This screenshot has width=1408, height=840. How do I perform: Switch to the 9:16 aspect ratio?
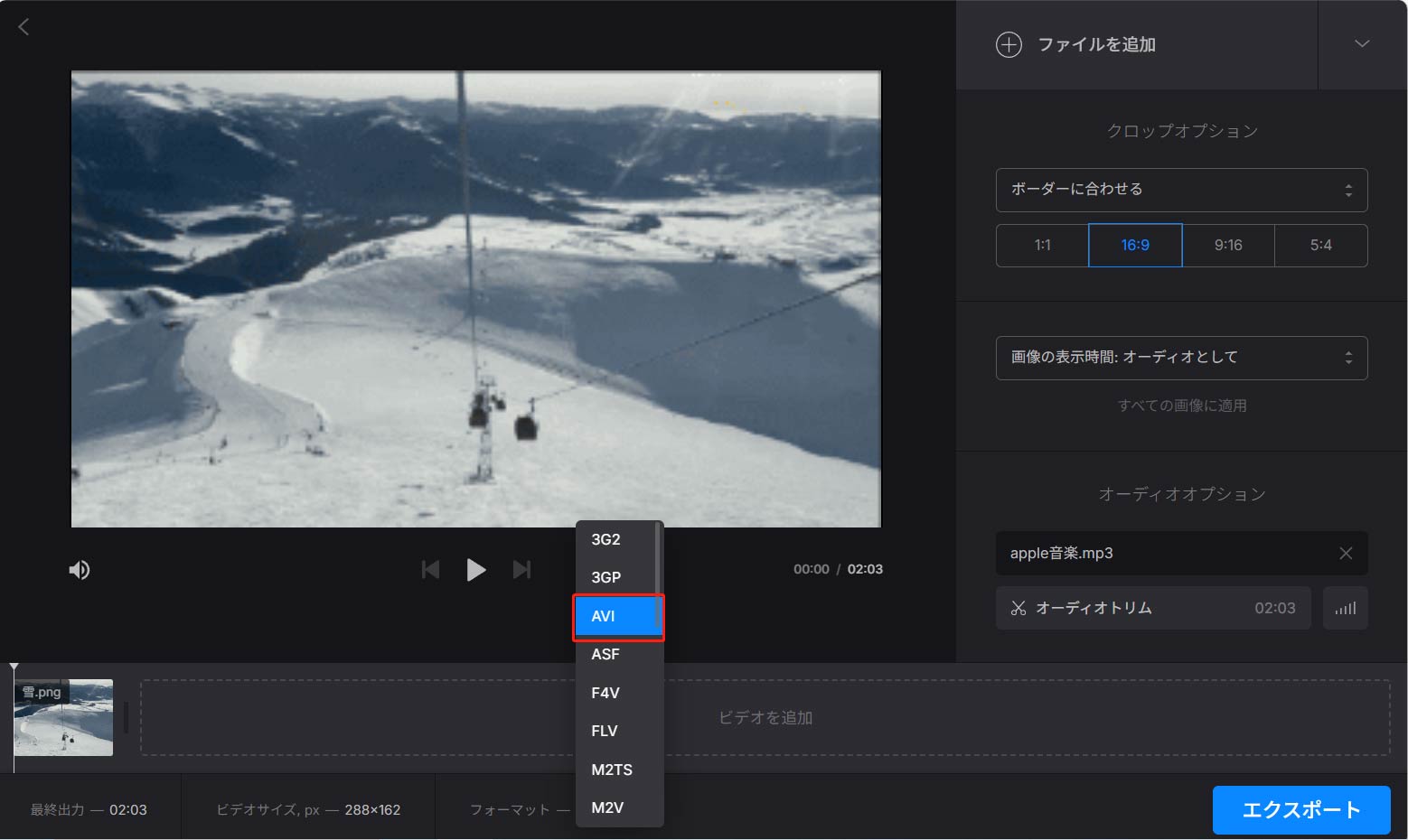tap(1228, 245)
